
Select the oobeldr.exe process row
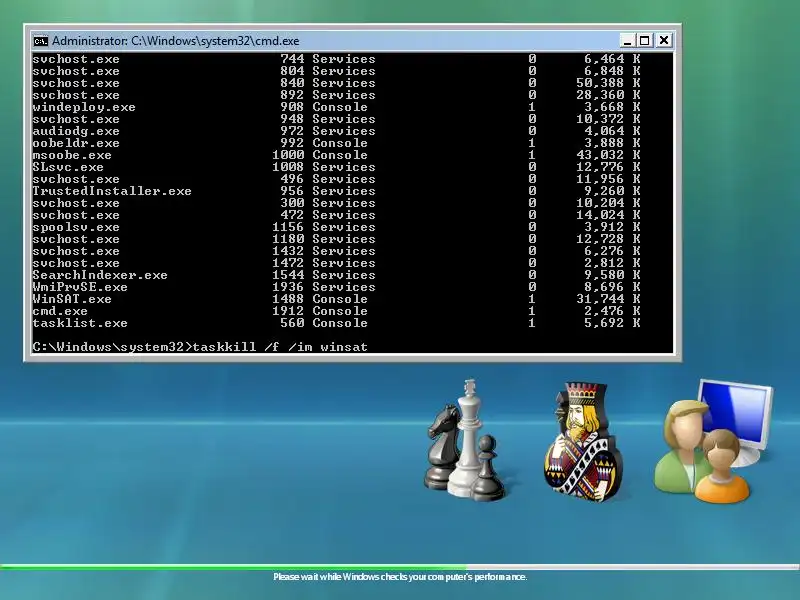[336, 143]
